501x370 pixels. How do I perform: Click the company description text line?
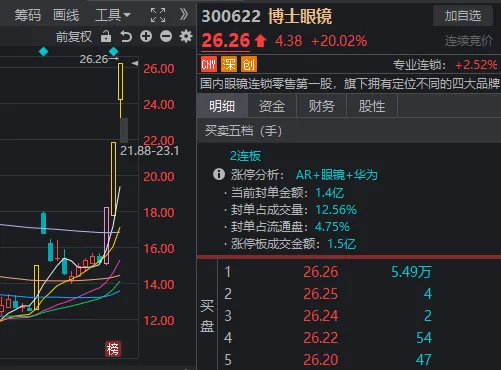350,84
